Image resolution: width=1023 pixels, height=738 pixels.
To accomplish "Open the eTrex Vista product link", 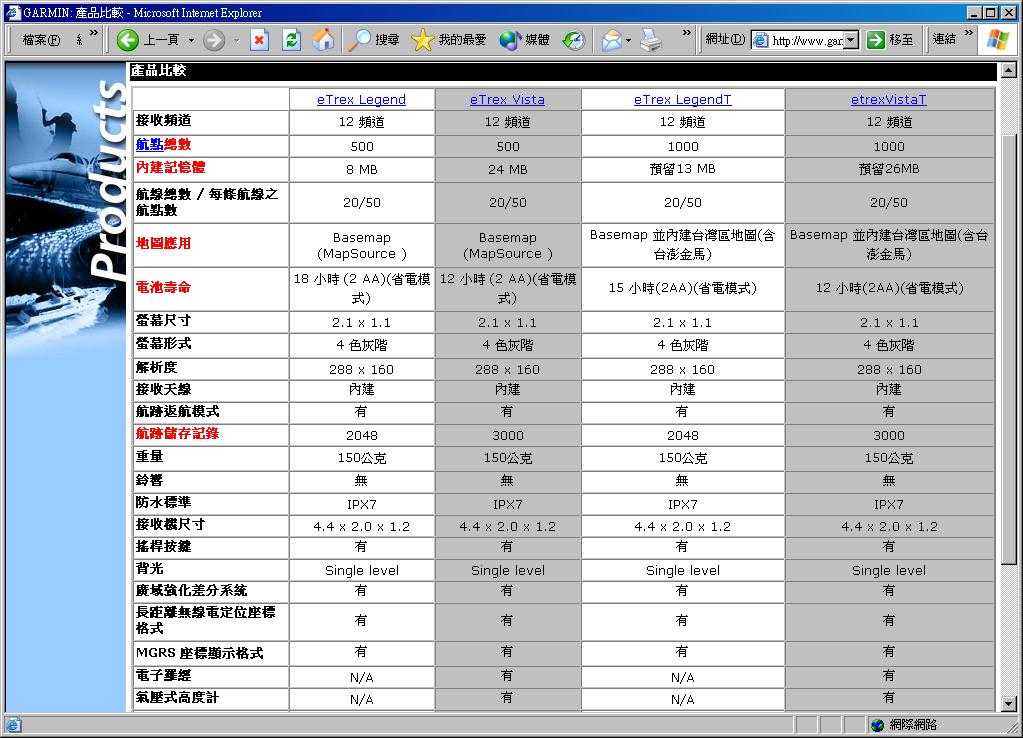I will click(x=507, y=99).
